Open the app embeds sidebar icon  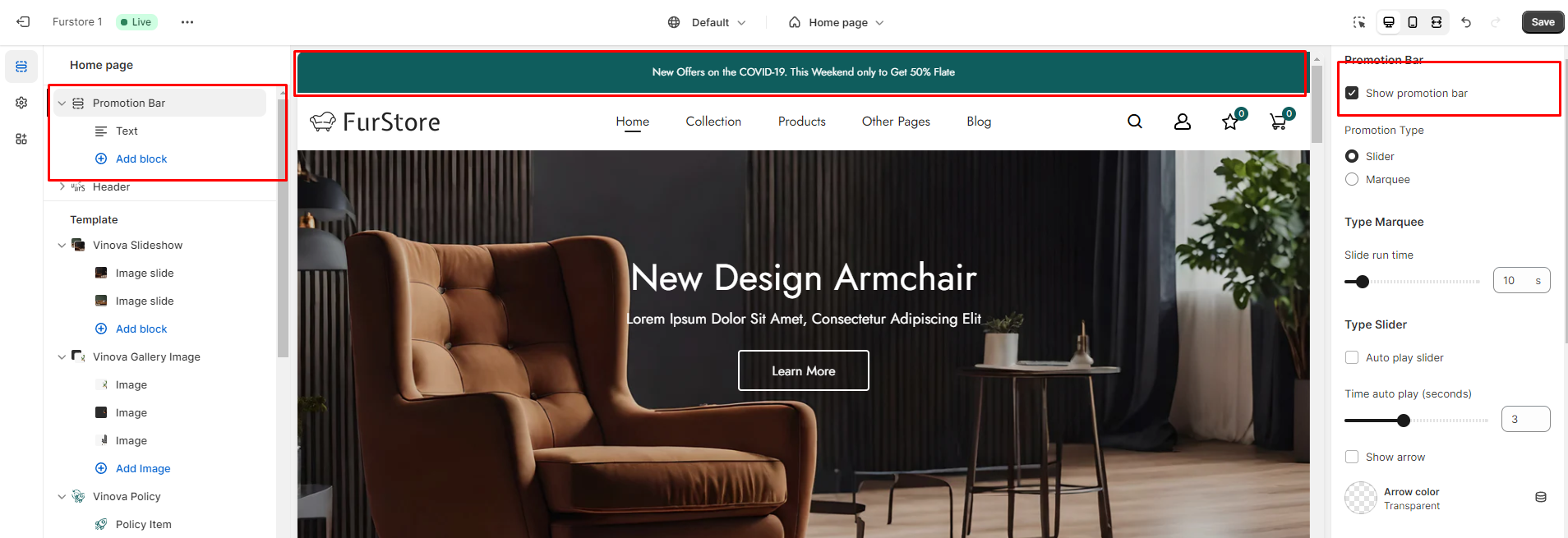(21, 139)
